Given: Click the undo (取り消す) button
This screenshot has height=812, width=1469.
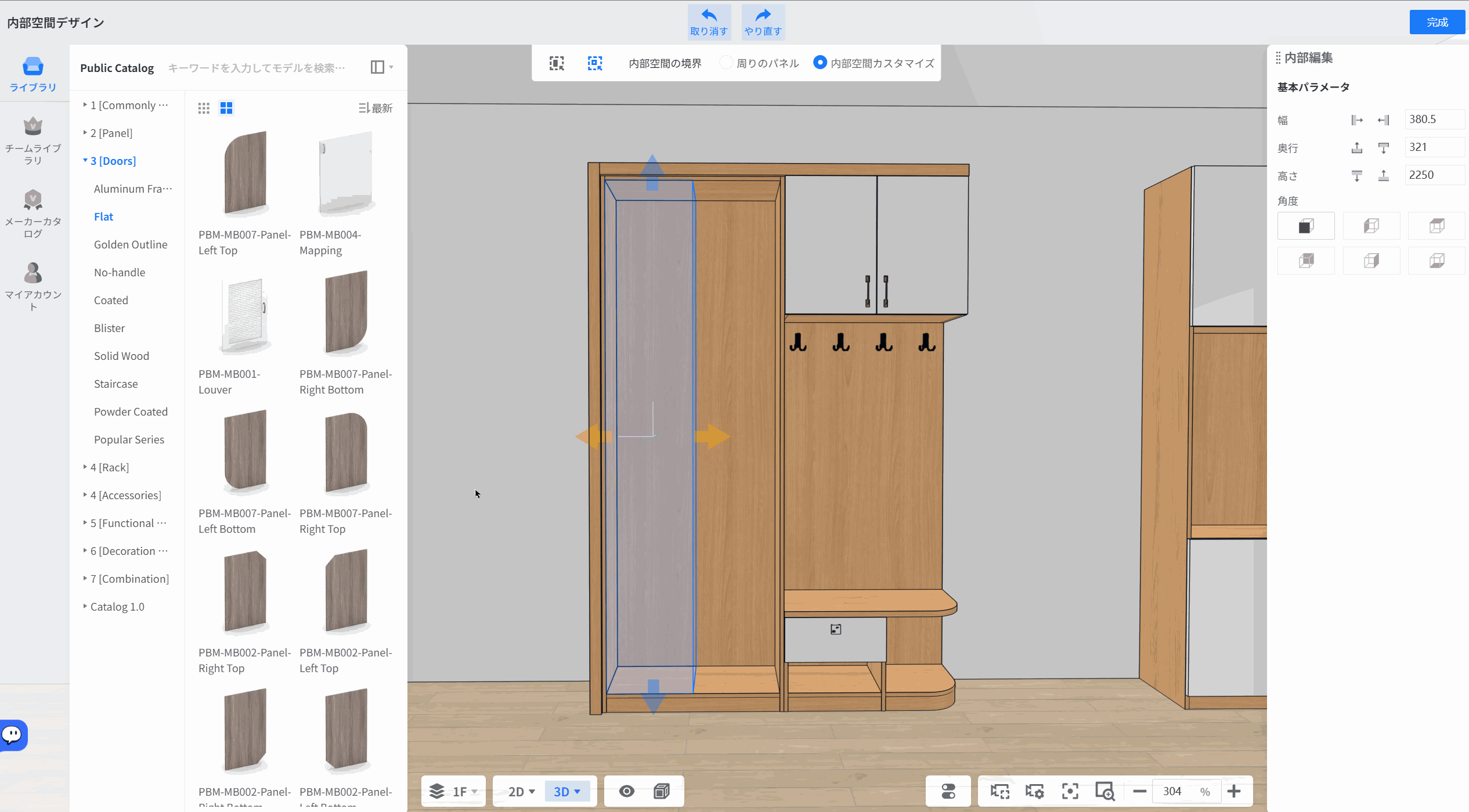Looking at the screenshot, I should [x=709, y=22].
